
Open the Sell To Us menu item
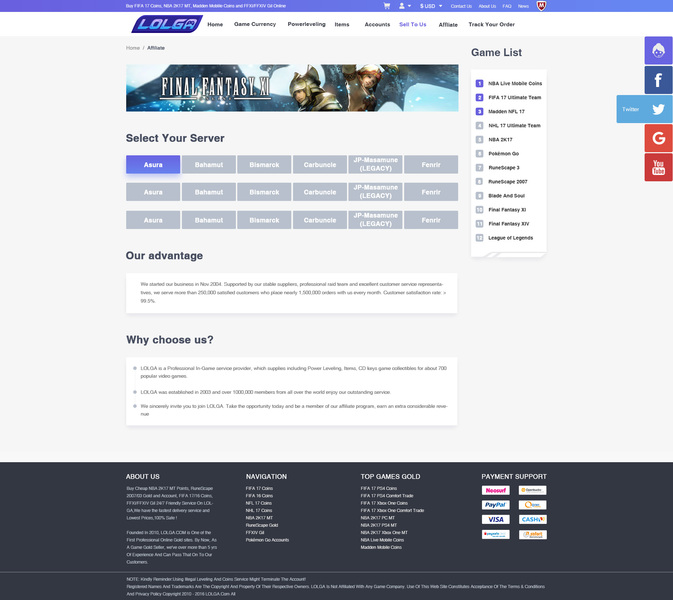click(412, 24)
